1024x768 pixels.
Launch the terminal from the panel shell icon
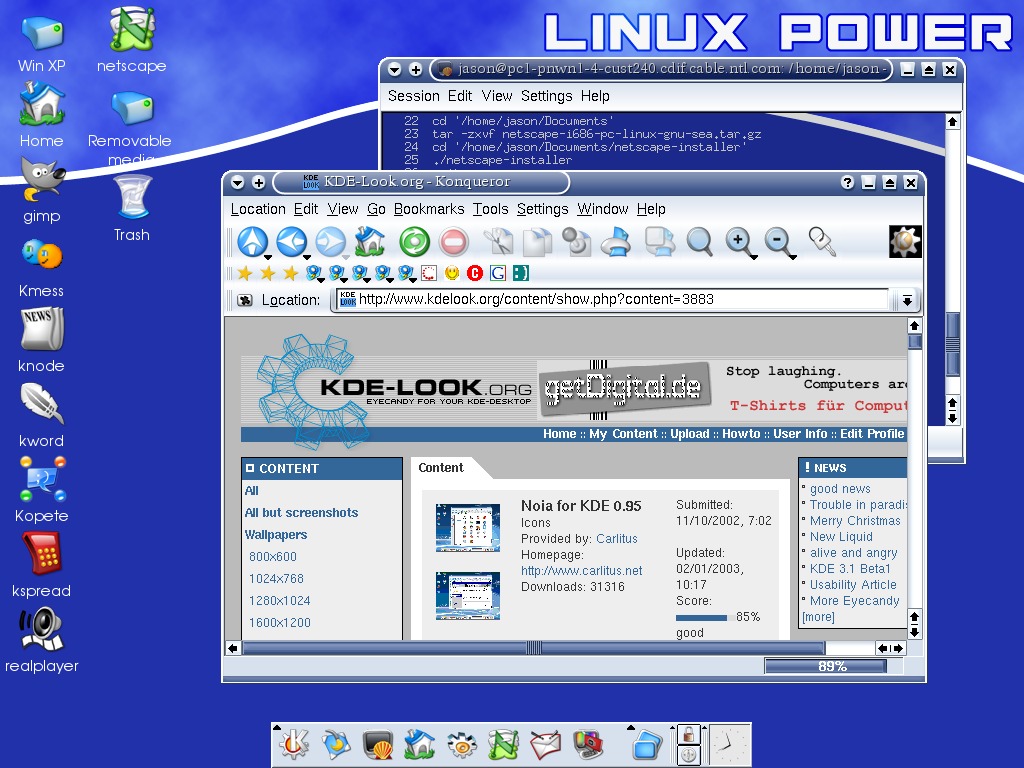coord(378,744)
